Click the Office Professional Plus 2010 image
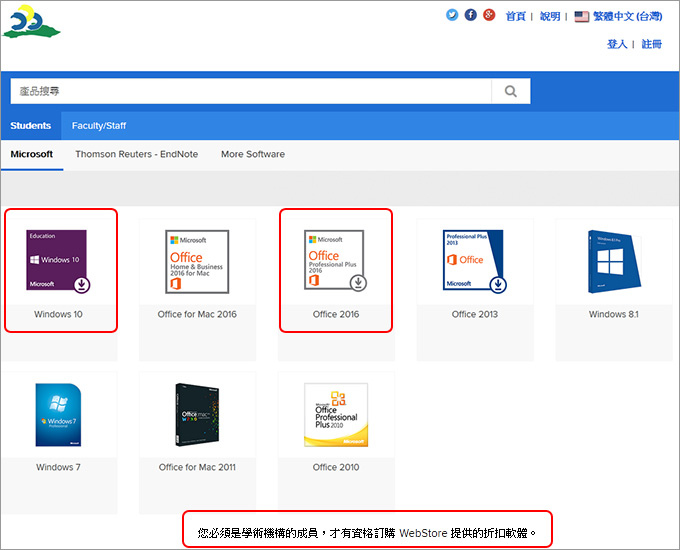The height and width of the screenshot is (550, 680). (336, 415)
